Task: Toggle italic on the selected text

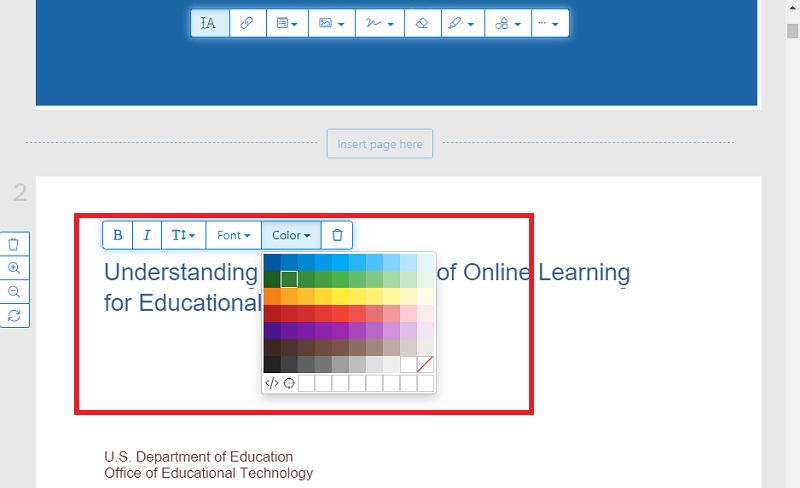Action: (x=147, y=235)
